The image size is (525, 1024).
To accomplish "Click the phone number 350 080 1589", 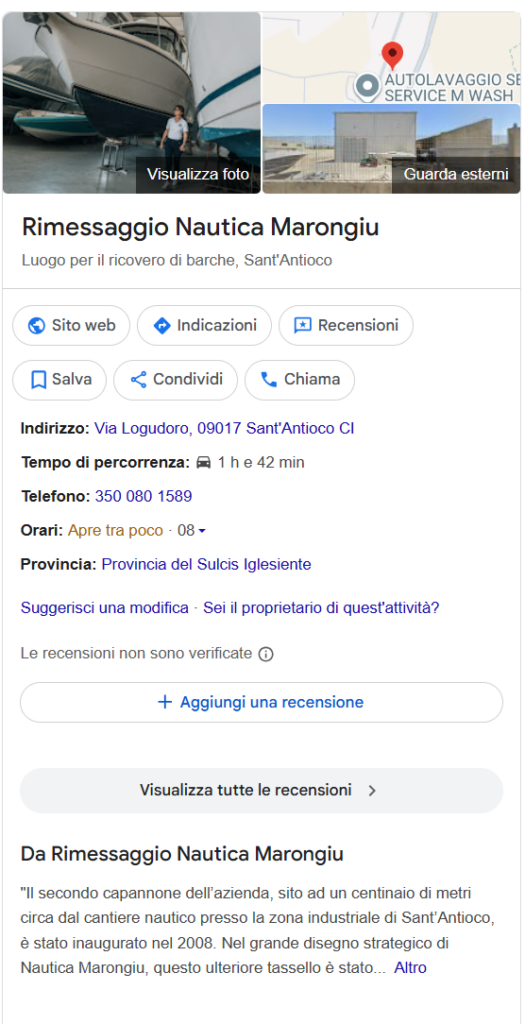I will (144, 496).
